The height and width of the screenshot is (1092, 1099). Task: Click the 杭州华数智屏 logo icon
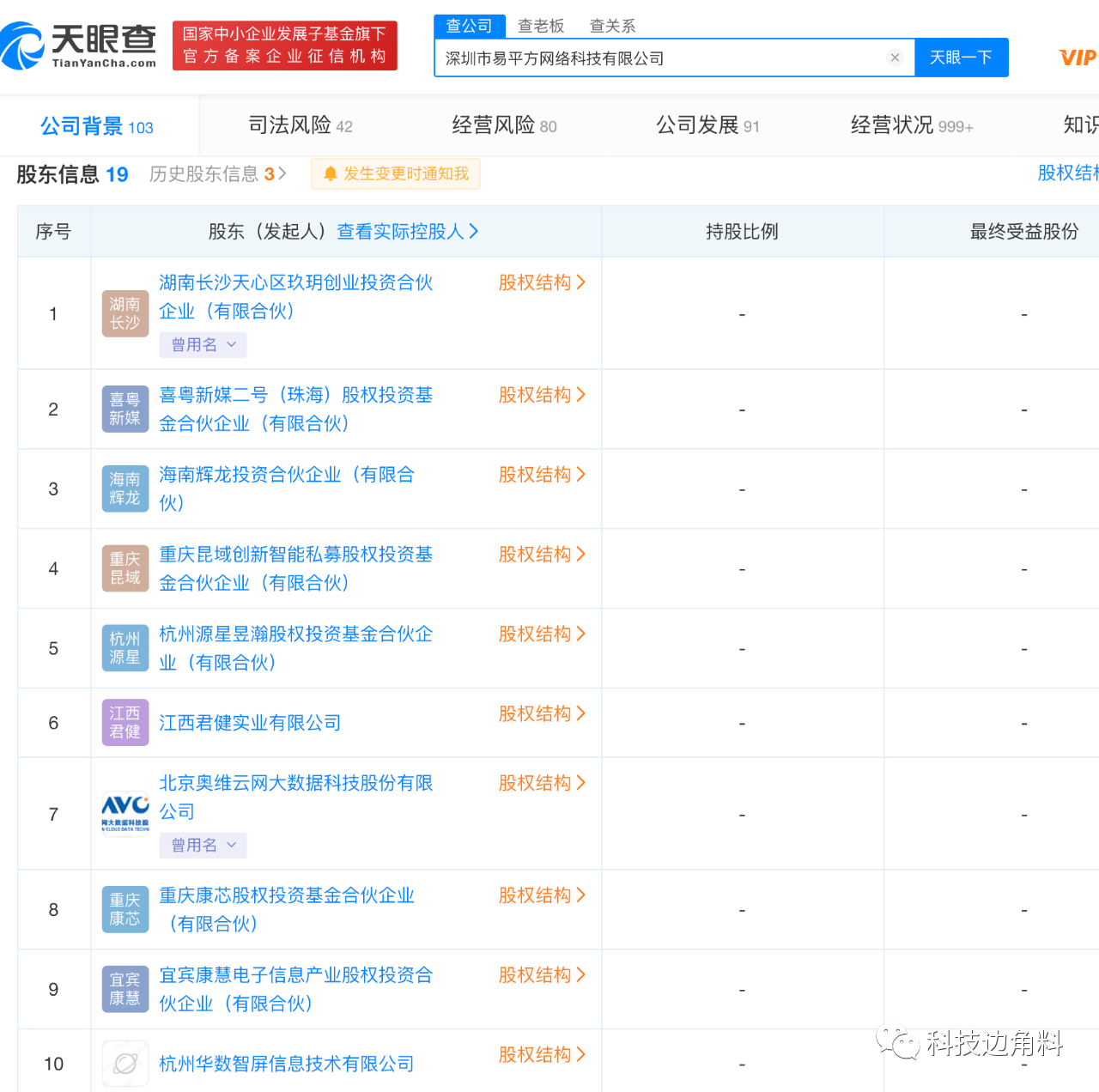pos(125,1064)
